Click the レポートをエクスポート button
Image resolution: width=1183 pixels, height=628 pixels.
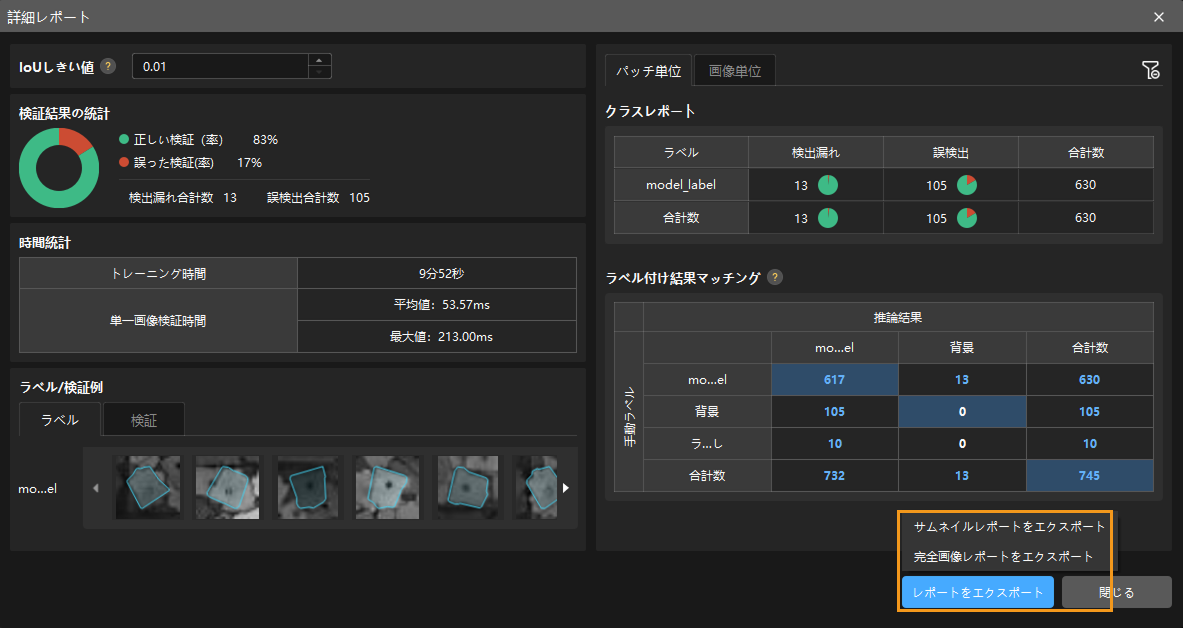pyautogui.click(x=977, y=593)
